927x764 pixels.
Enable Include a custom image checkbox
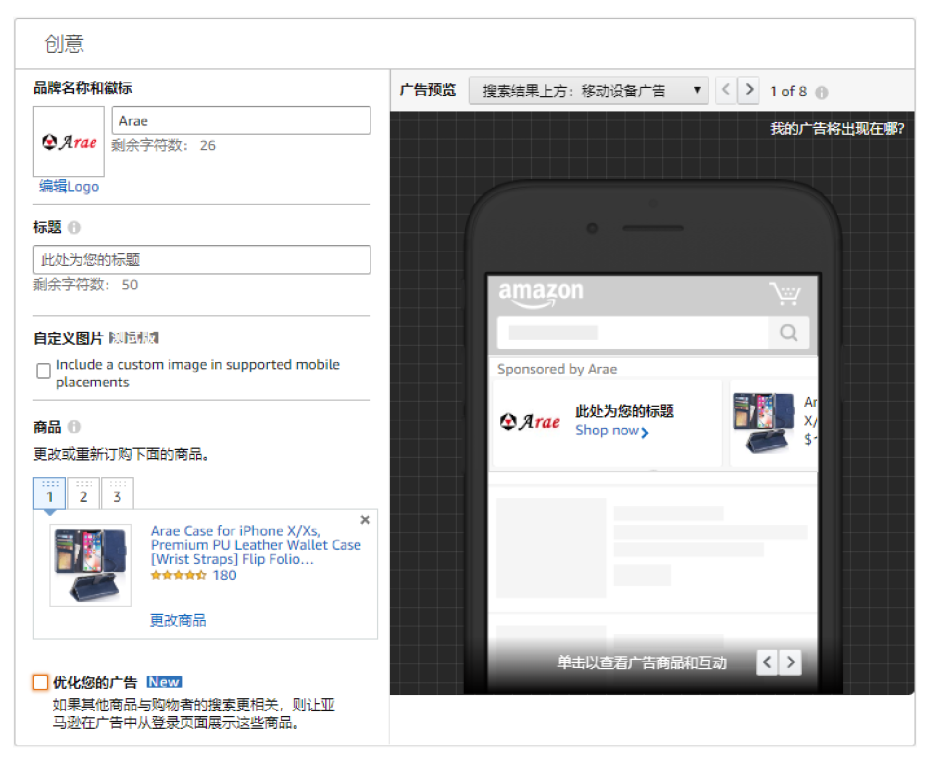(x=43, y=371)
